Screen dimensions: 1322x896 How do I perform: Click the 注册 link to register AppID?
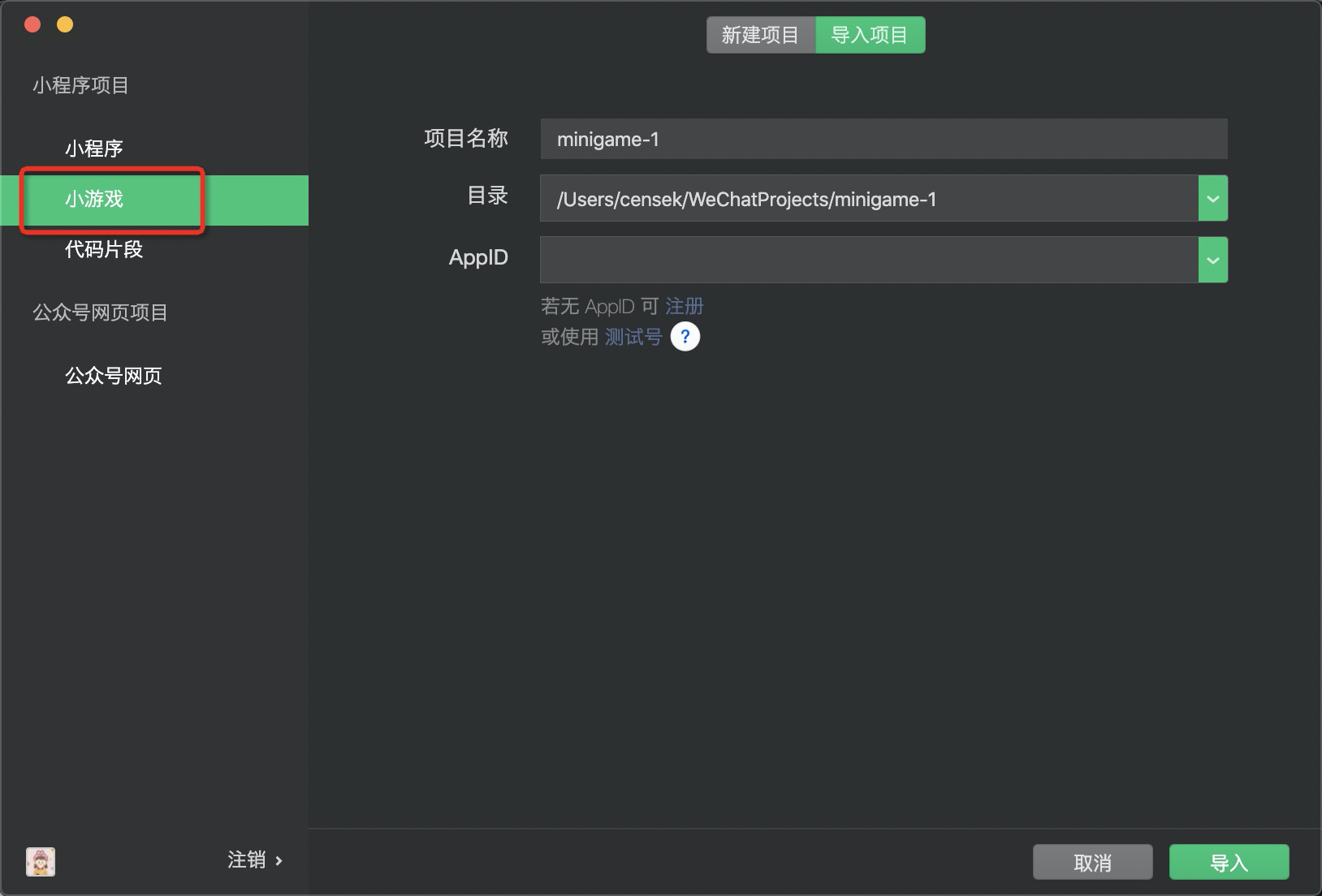pyautogui.click(x=684, y=306)
